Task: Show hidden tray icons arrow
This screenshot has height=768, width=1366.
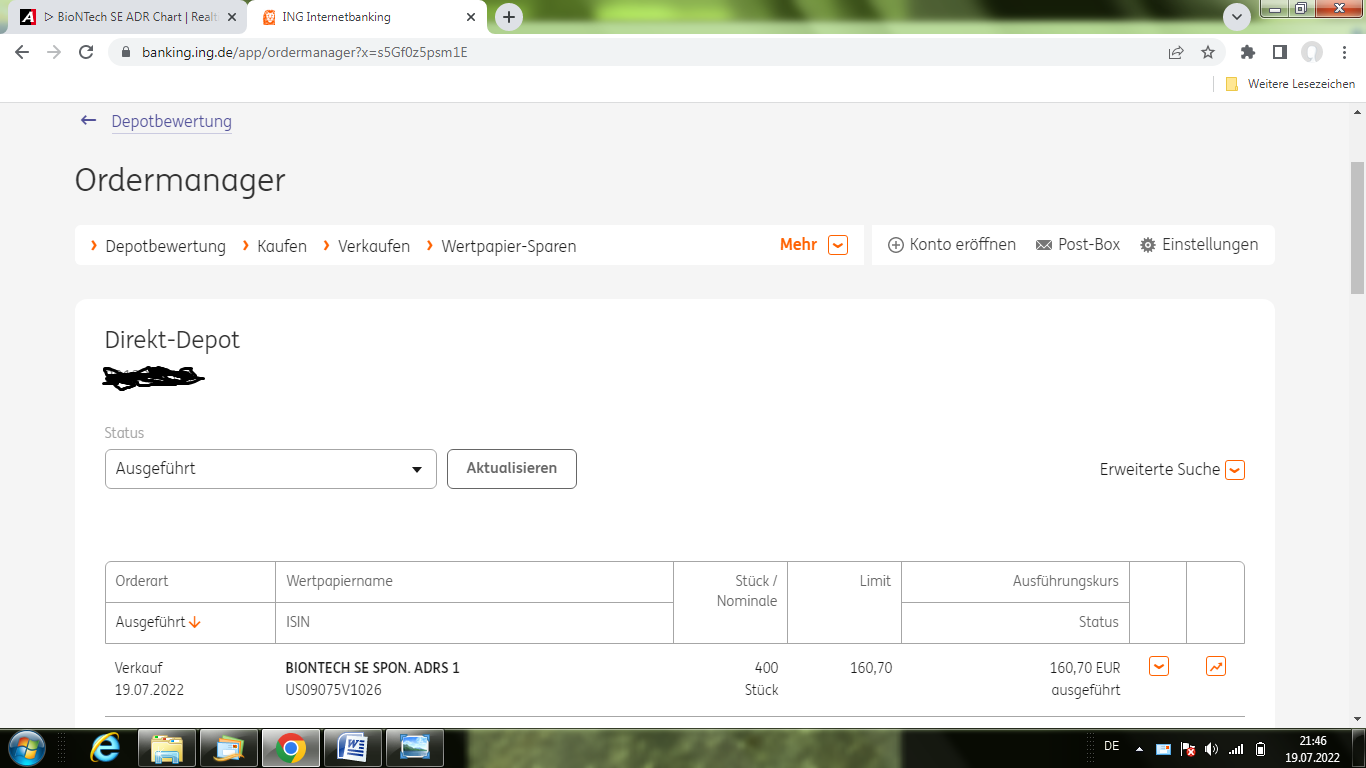Action: [1139, 749]
